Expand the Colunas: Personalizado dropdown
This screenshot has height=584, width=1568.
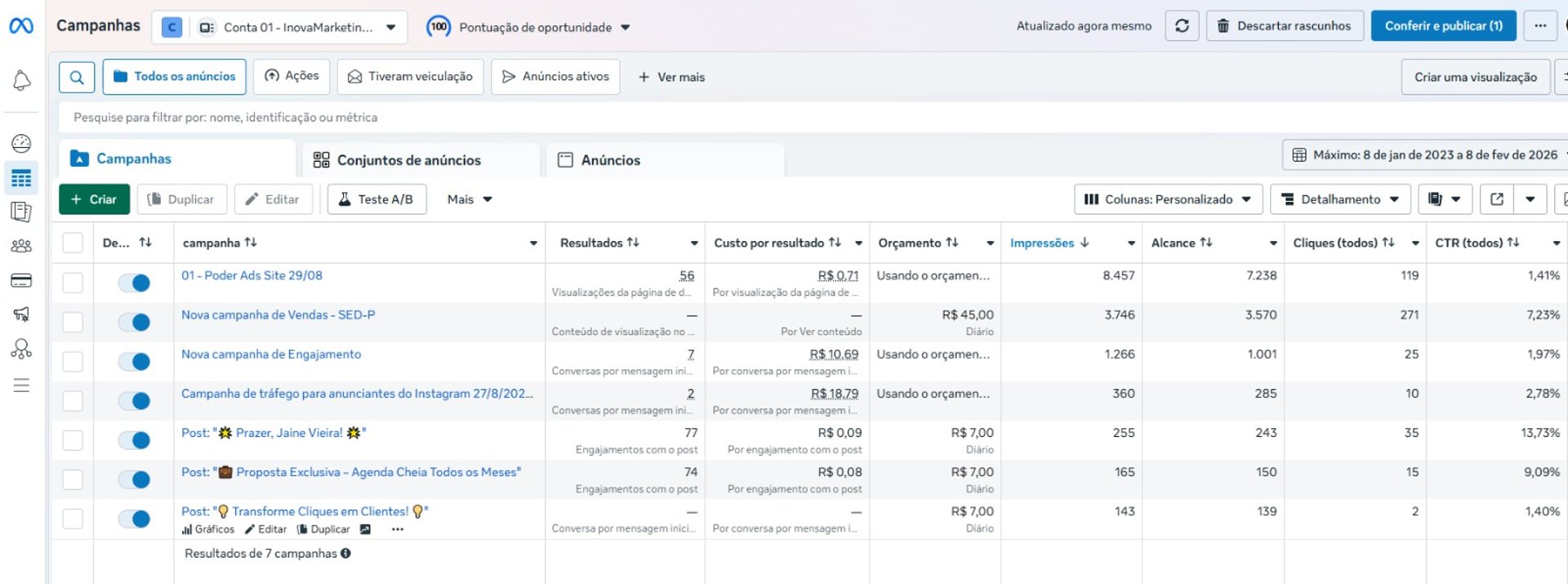[x=1168, y=199]
